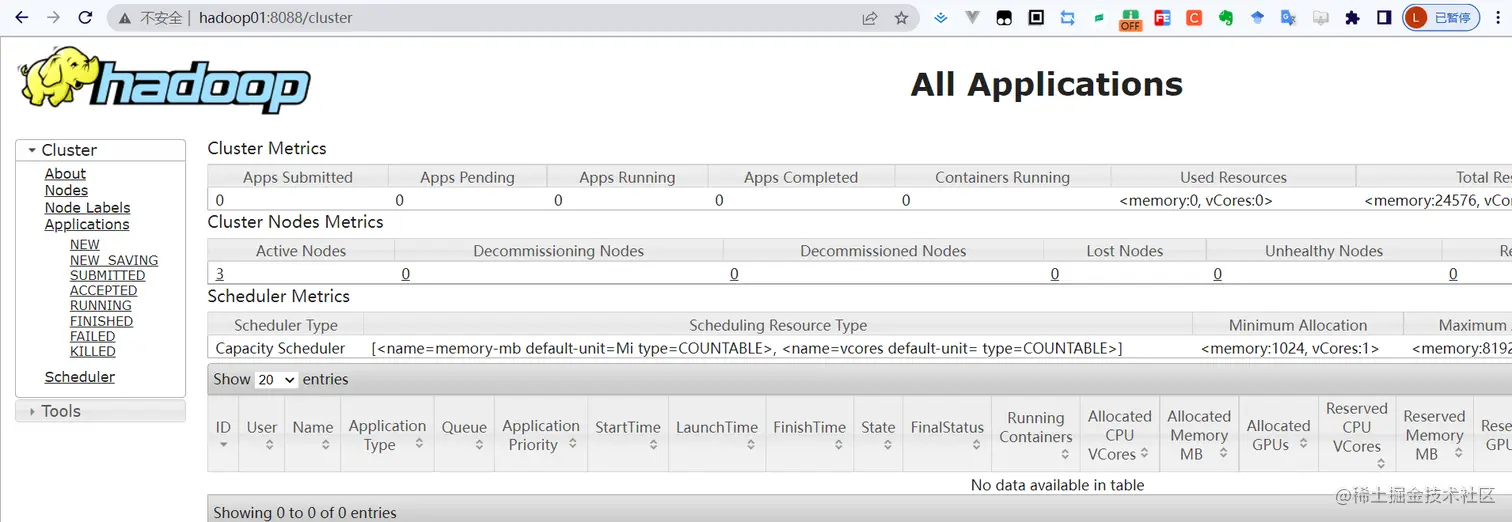The height and width of the screenshot is (522, 1512).
Task: Click the grey monitor extension icon
Action: (x=1321, y=18)
